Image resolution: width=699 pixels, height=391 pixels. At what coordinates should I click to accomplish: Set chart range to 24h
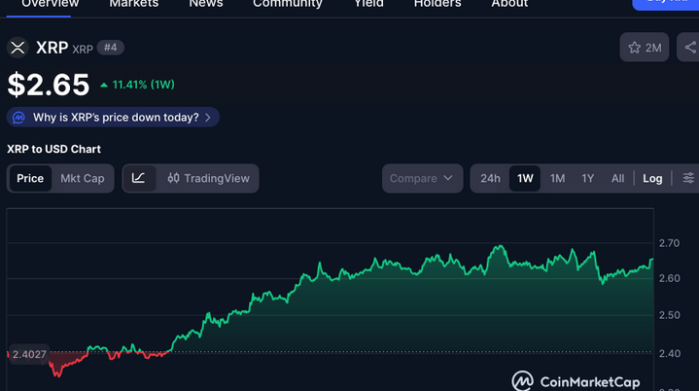click(490, 178)
